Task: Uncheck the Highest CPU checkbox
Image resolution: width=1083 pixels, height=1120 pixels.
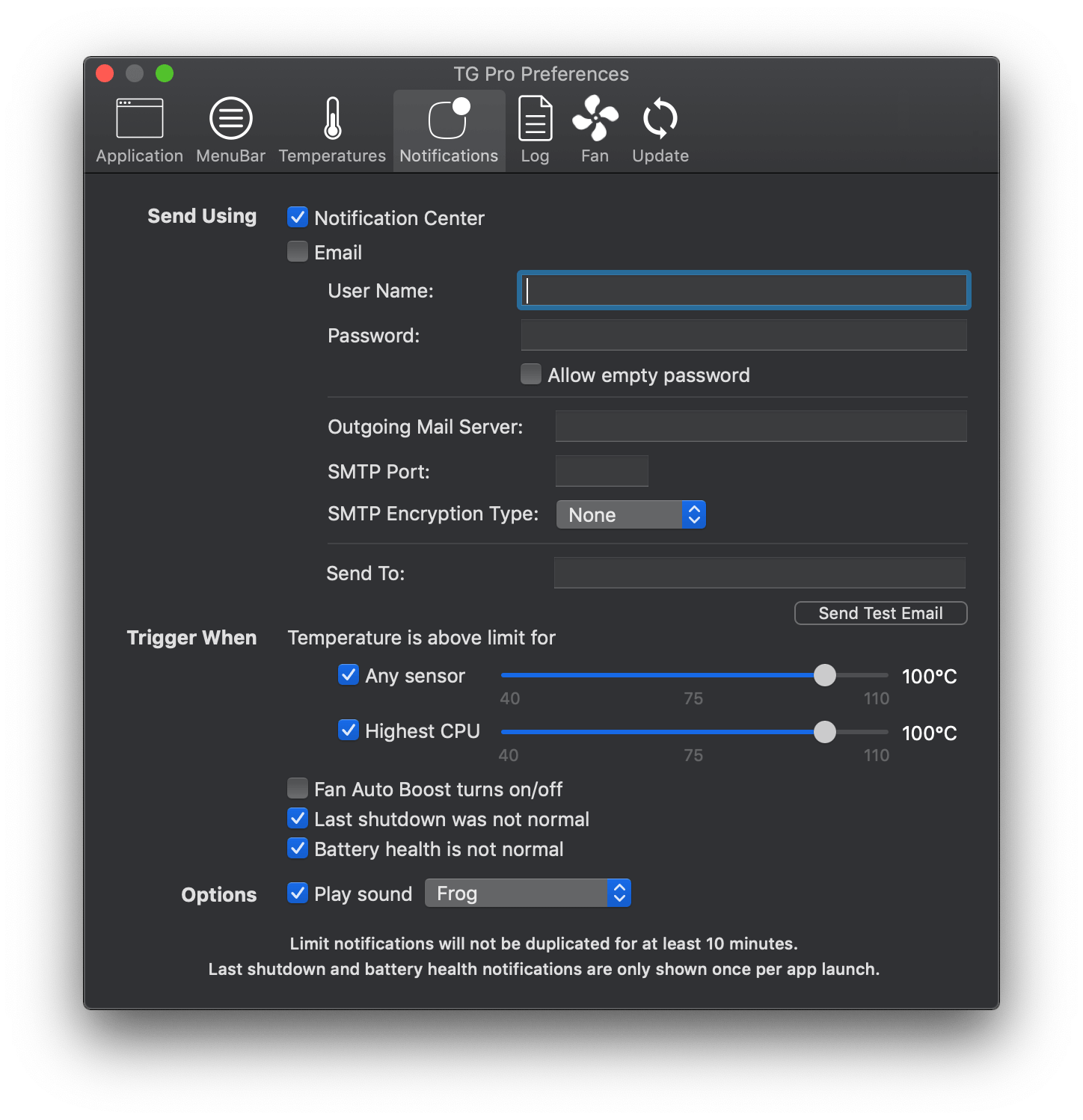Action: [349, 730]
